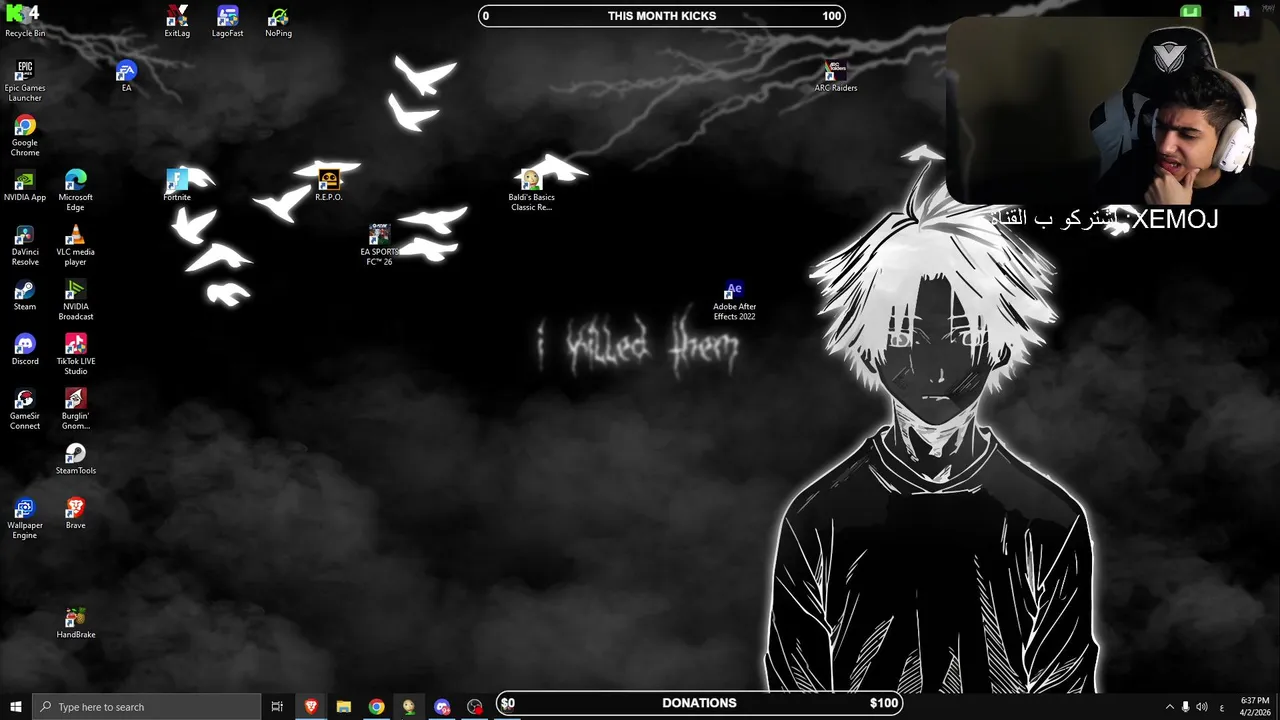This screenshot has height=720, width=1280.
Task: Select the ExitLag desktop icon
Action: 177,21
